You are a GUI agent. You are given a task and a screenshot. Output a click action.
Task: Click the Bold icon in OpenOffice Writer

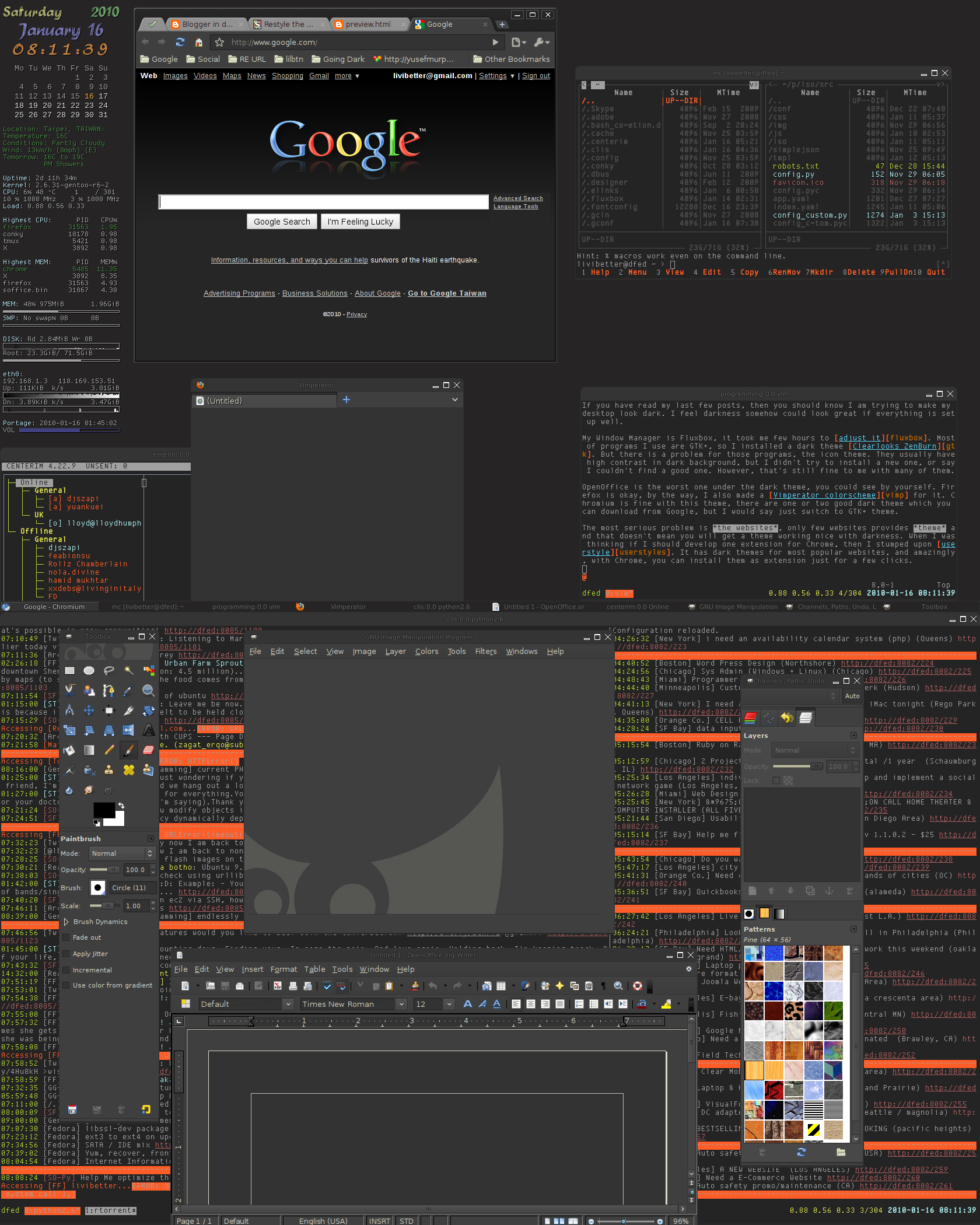468,1004
